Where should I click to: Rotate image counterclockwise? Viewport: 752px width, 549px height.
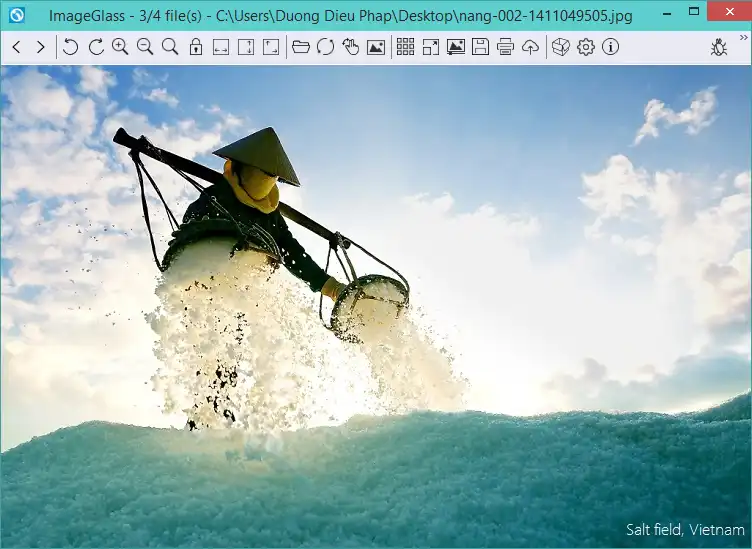coord(70,47)
